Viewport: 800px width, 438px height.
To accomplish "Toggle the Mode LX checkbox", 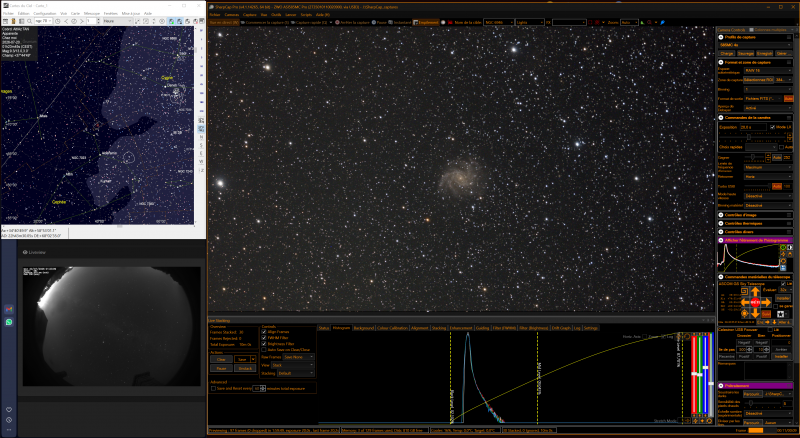I will [x=772, y=127].
